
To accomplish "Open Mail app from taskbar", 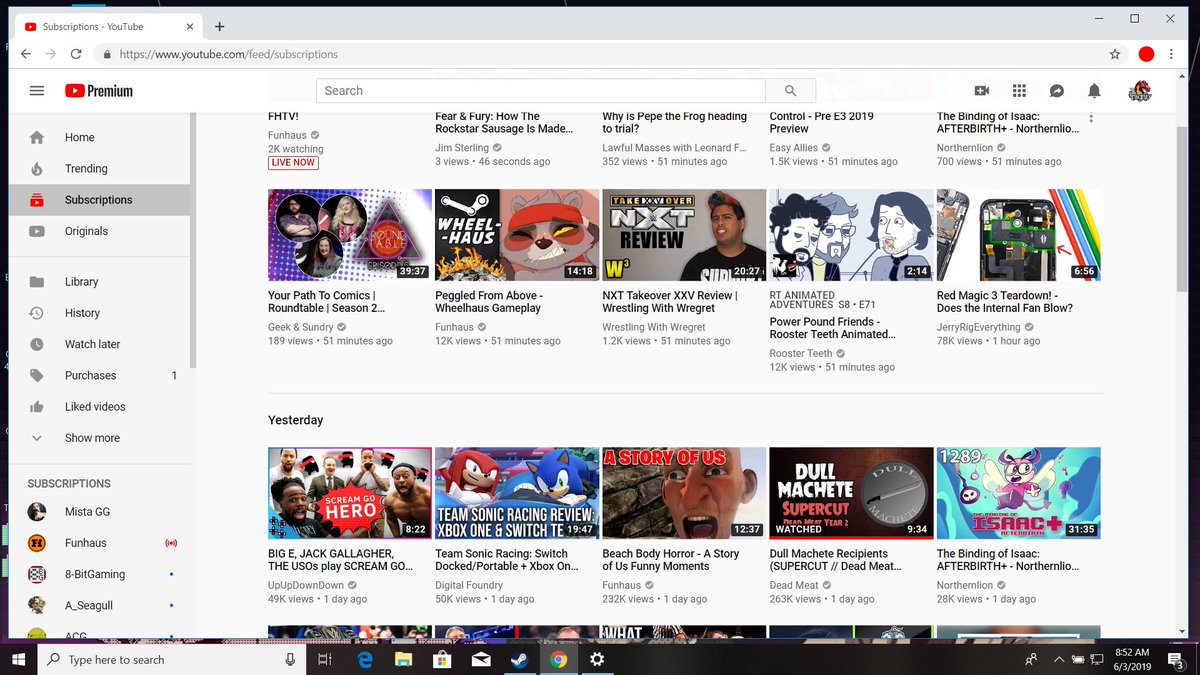I will (x=481, y=660).
